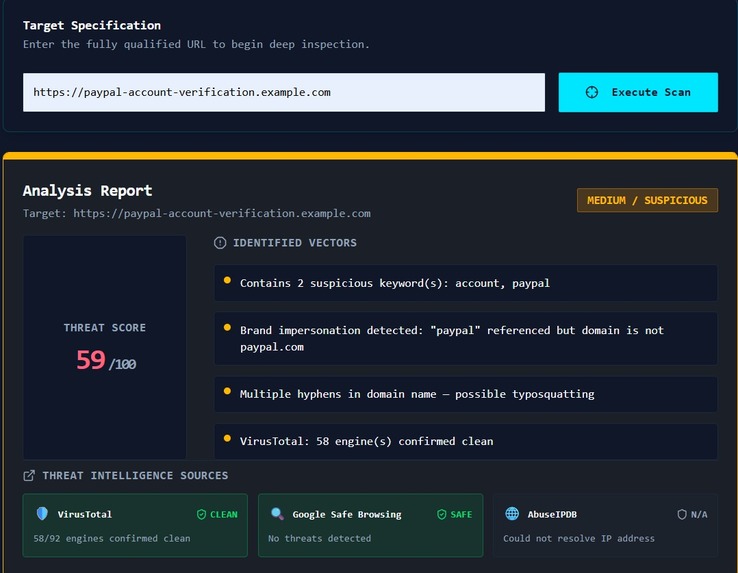The image size is (738, 573).
Task: Click the Execute Scan button
Action: point(638,92)
